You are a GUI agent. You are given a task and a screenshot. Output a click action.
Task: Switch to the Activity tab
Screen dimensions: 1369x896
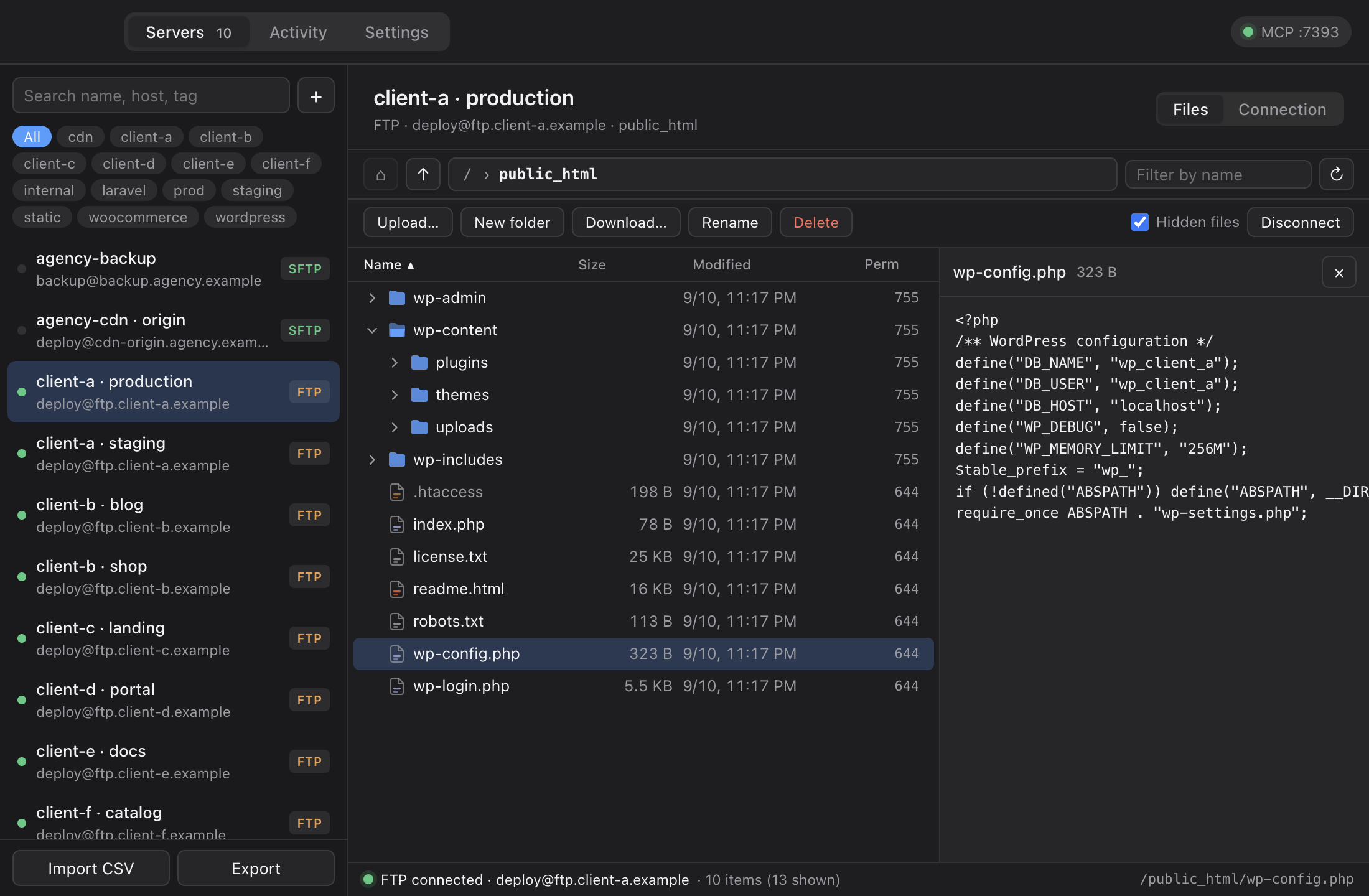(298, 32)
